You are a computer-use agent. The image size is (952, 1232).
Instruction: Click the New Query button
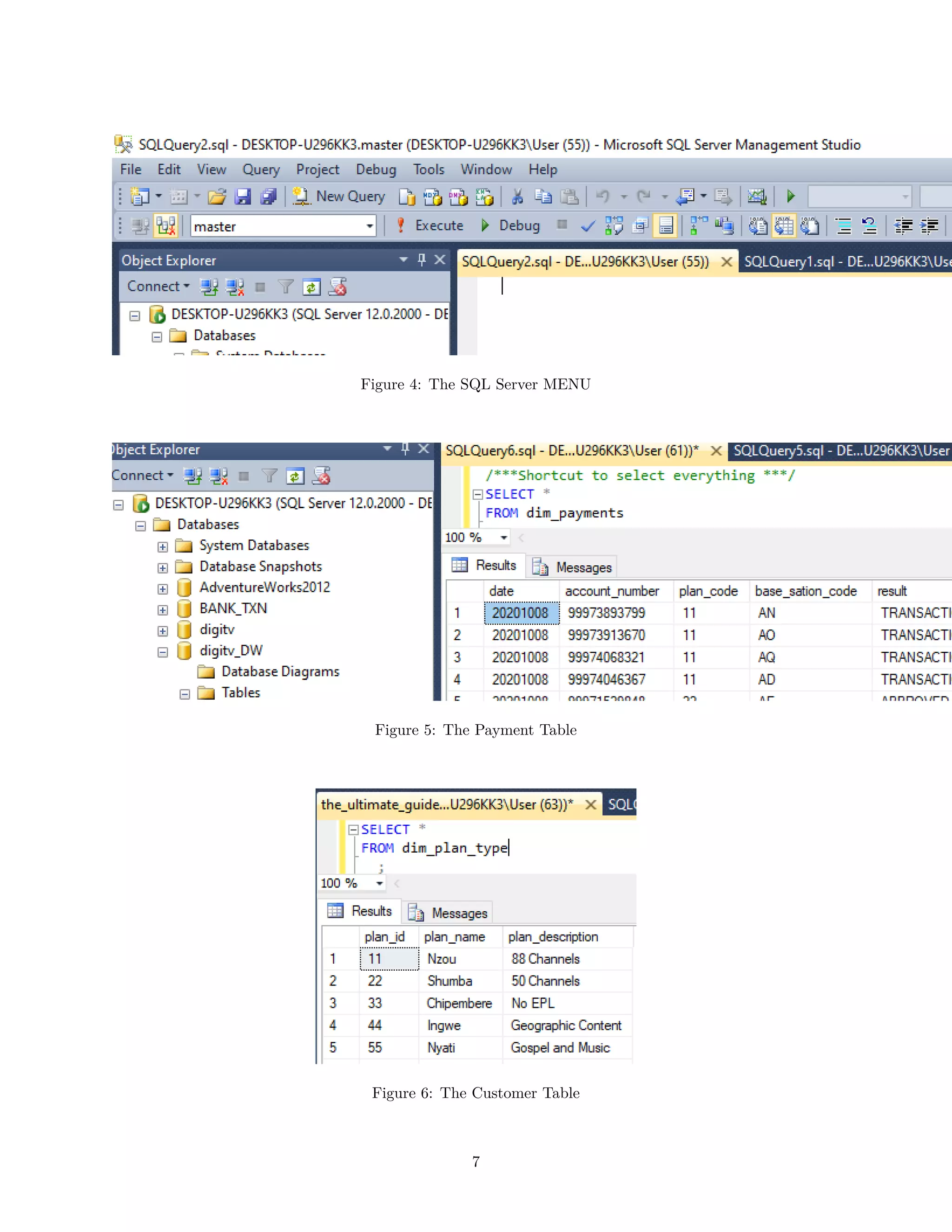[339, 196]
